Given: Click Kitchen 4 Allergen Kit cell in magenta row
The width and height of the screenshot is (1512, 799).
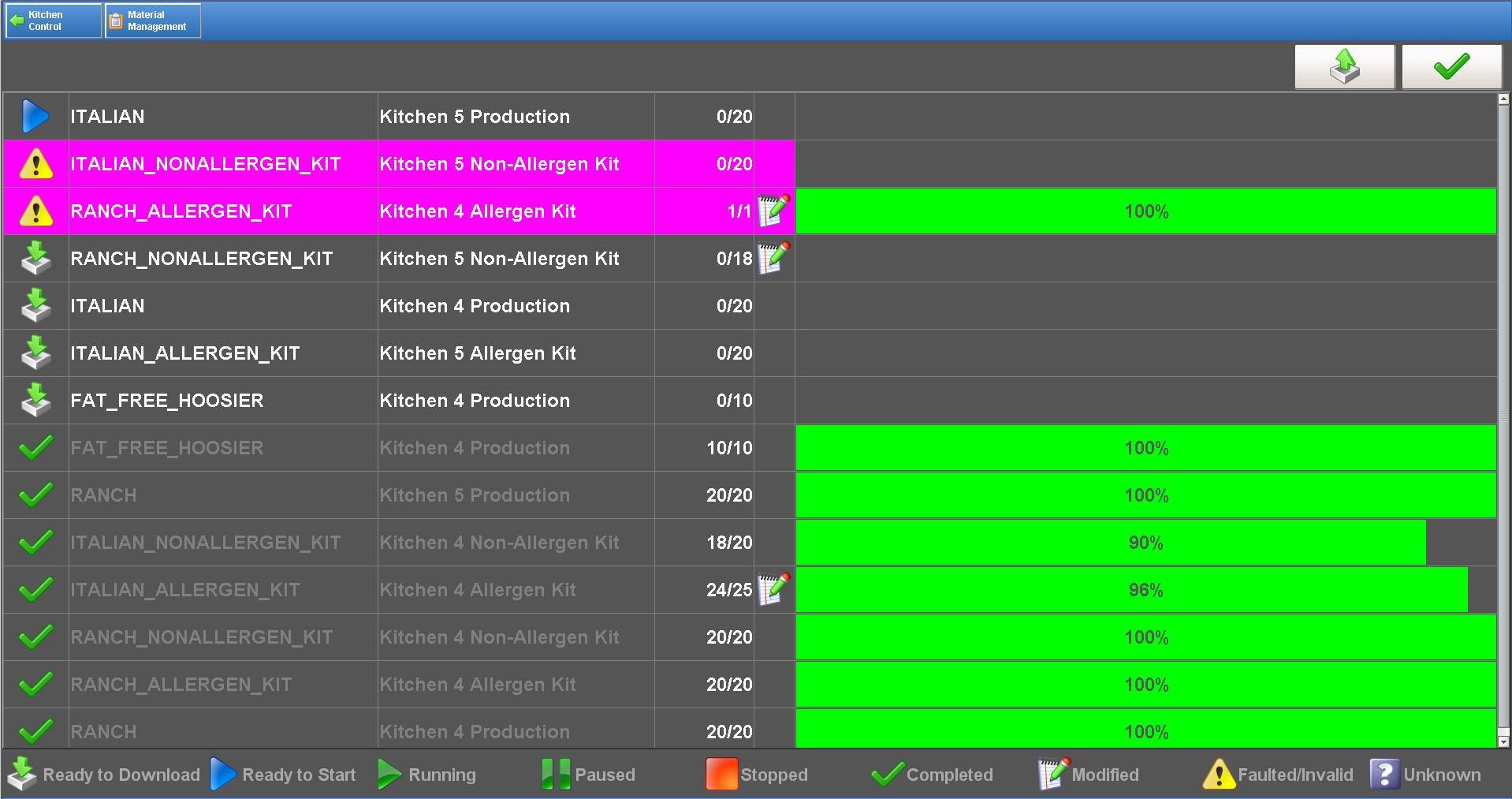Looking at the screenshot, I should tap(516, 211).
